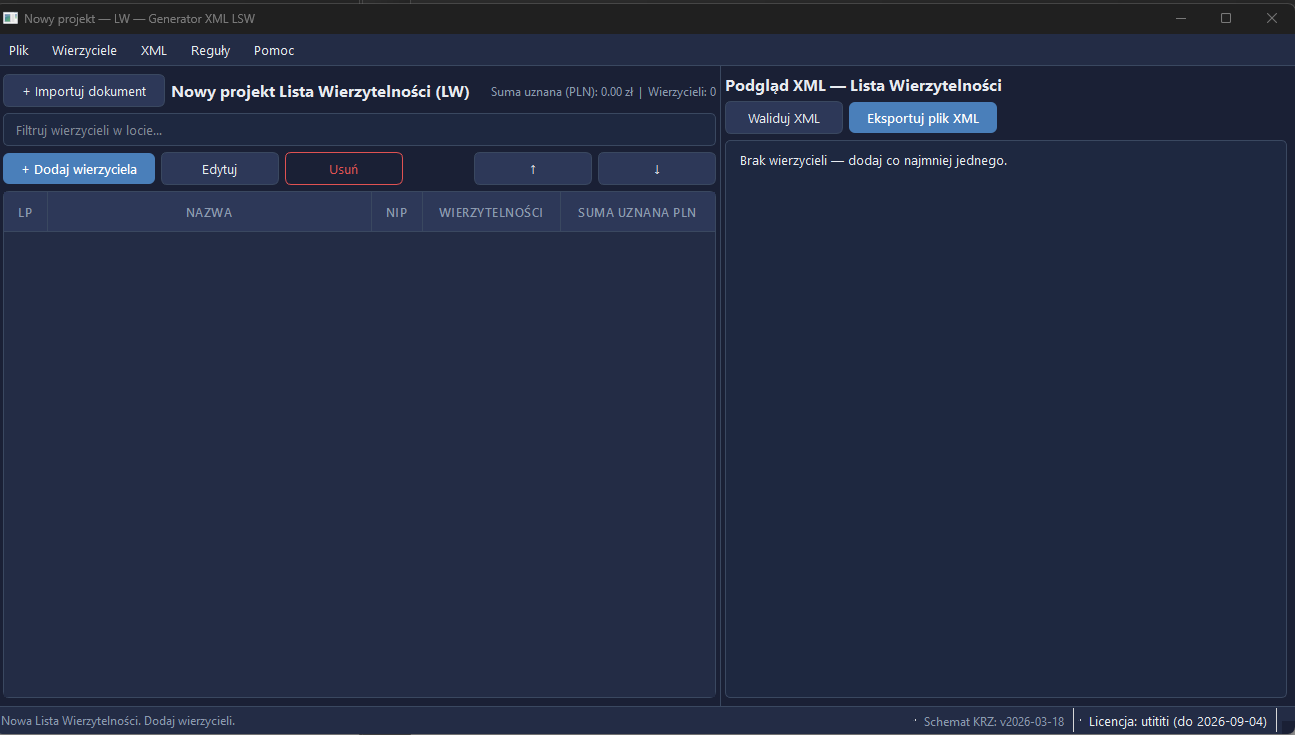
Task: Maximize the Generator XML LSW window
Action: click(x=1226, y=18)
